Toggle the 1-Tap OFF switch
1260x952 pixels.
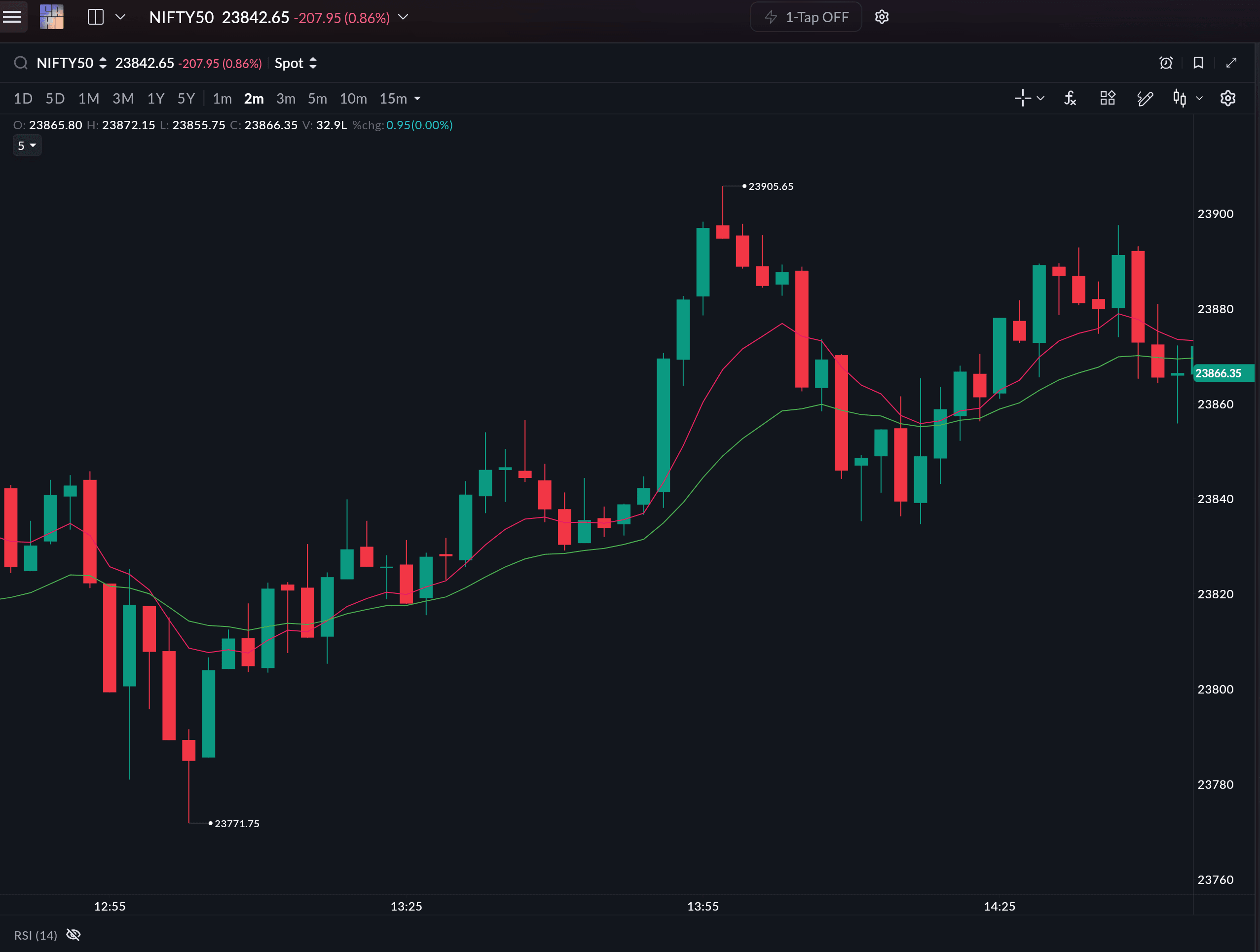(x=806, y=17)
